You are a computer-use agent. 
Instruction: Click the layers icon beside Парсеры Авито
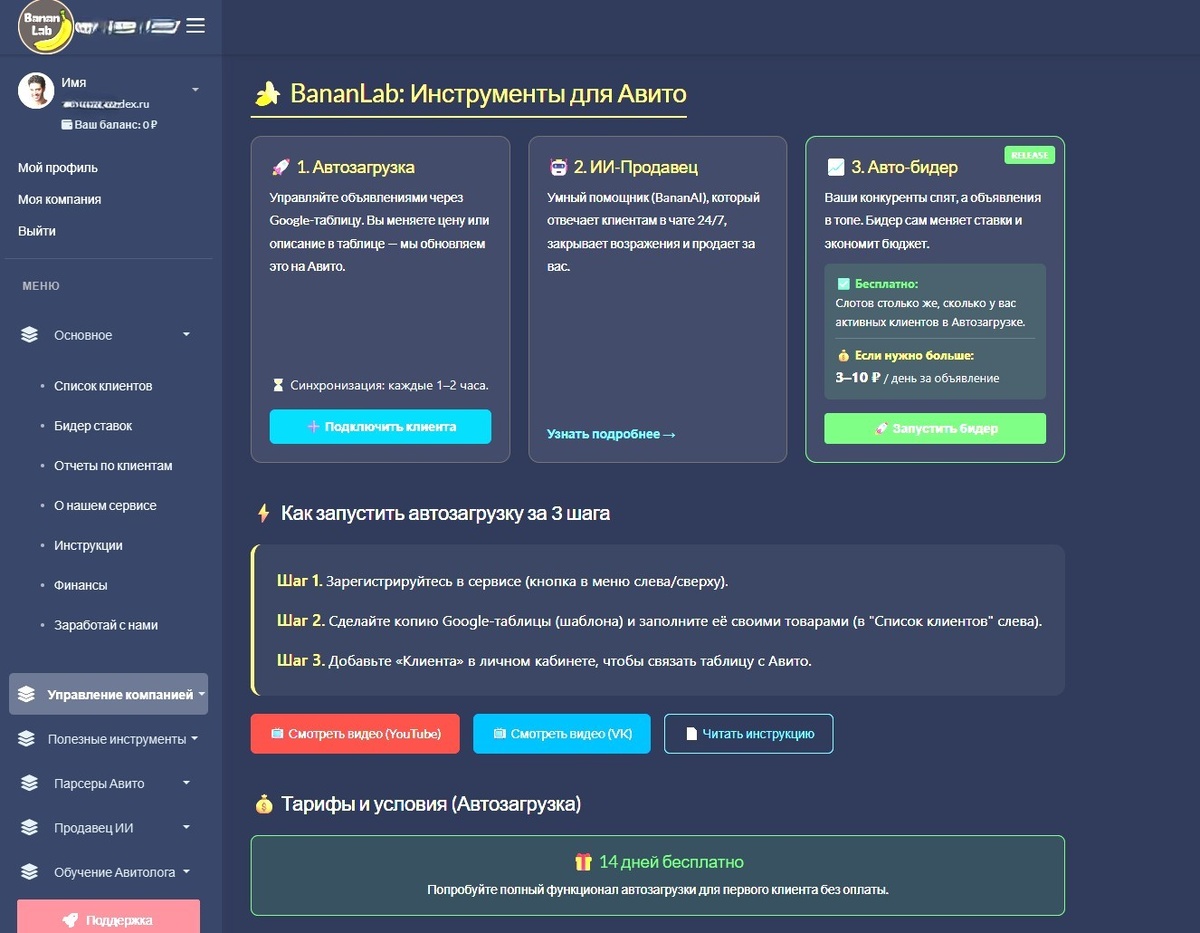pyautogui.click(x=29, y=783)
